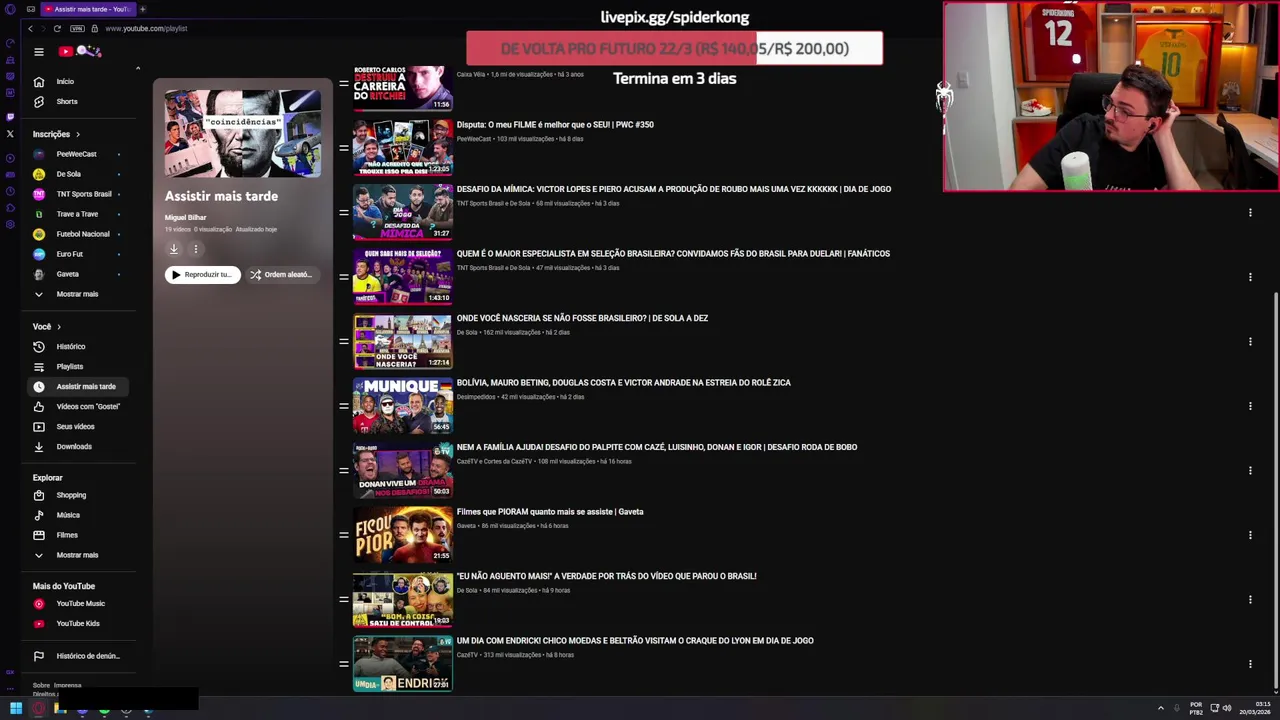Screen dimensions: 1280x720
Task: Open options for Desafio da Mímica video
Action: [1250, 212]
